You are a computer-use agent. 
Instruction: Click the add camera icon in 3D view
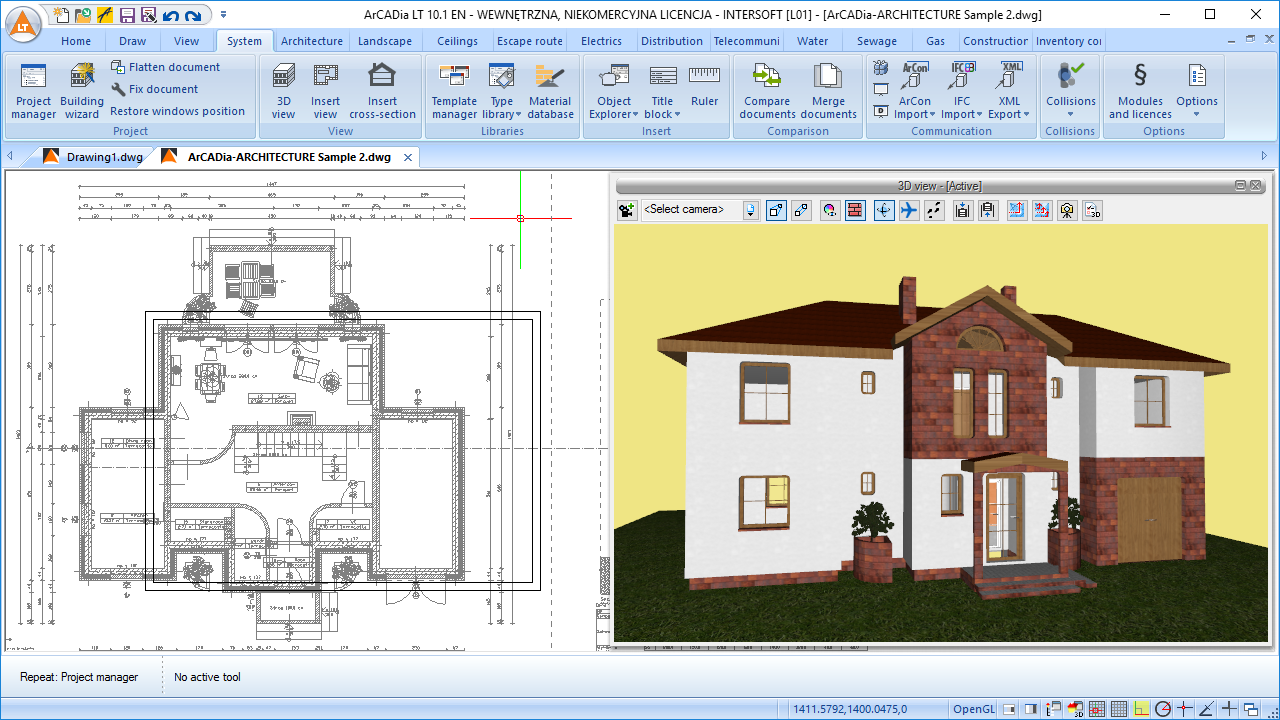[627, 210]
